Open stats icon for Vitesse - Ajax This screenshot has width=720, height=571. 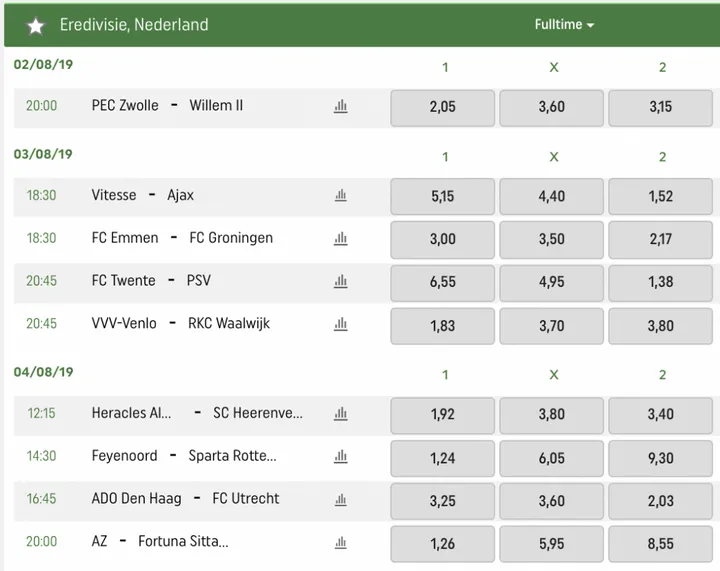click(341, 196)
